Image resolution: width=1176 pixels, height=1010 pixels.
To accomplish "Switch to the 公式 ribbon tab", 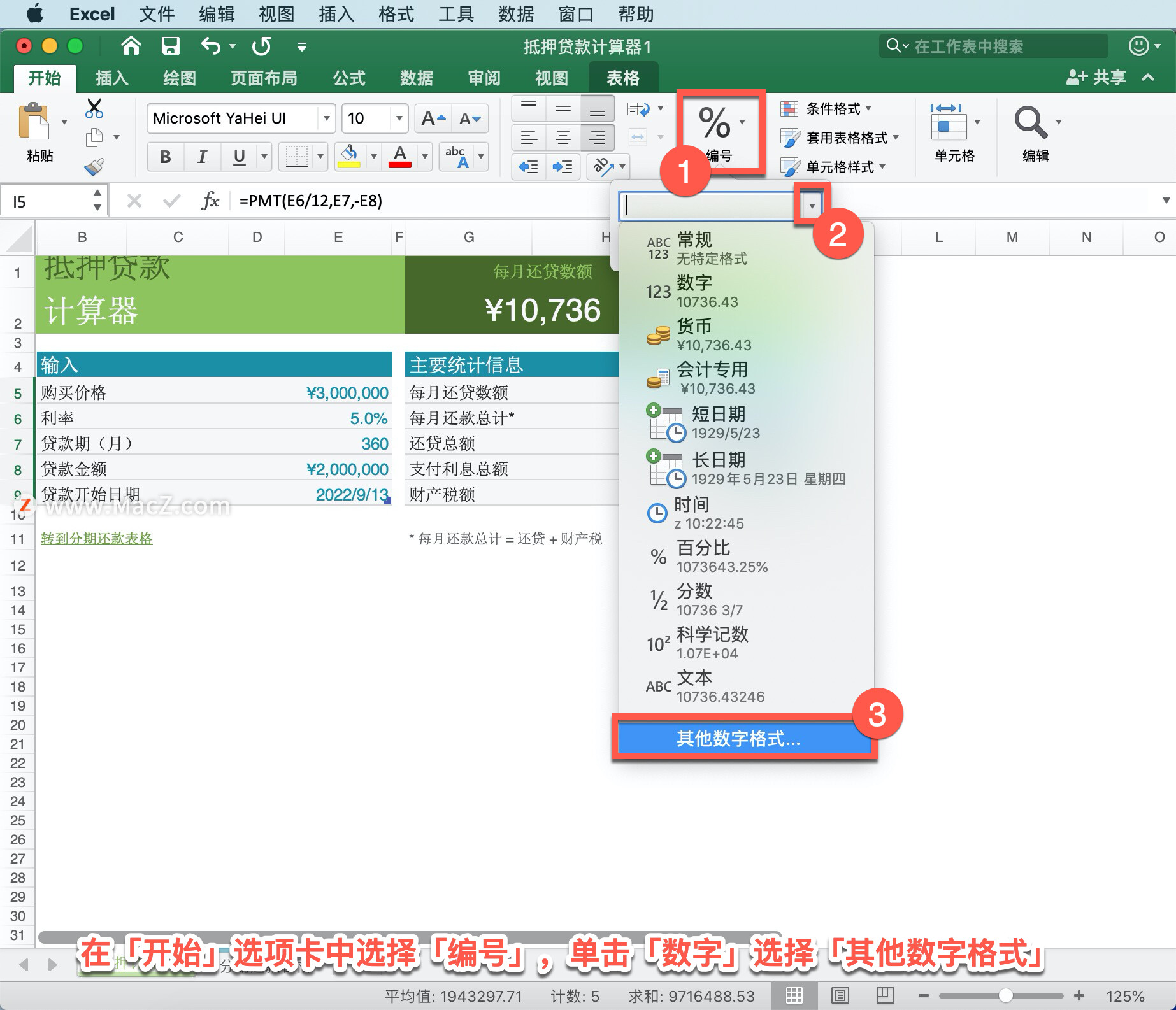I will pyautogui.click(x=349, y=78).
